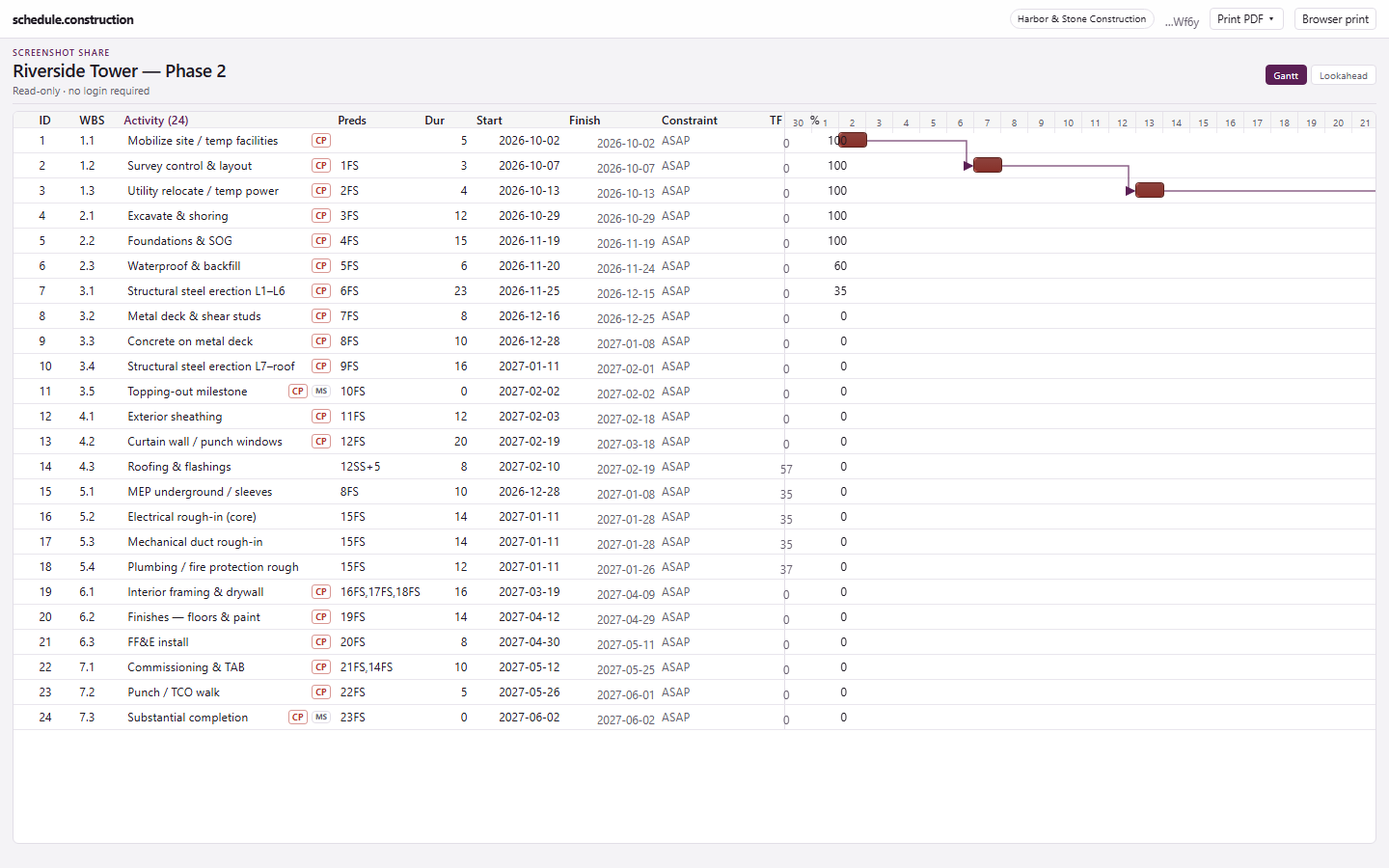The height and width of the screenshot is (868, 1389).
Task: Click the CP badge on Excavate & shoring row
Action: tap(321, 216)
